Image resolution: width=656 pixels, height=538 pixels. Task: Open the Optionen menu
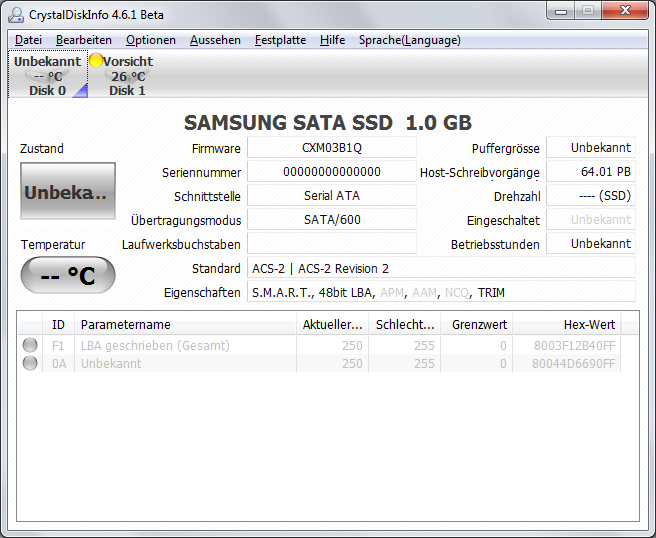point(151,40)
